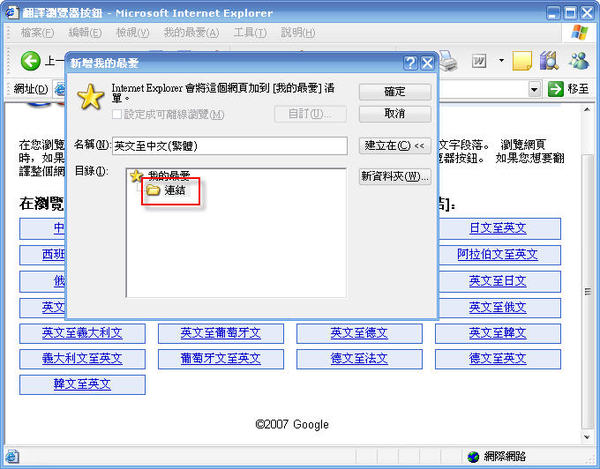The height and width of the screenshot is (469, 600).
Task: Click the 英文至葡萄牙文 link
Action: coord(221,333)
